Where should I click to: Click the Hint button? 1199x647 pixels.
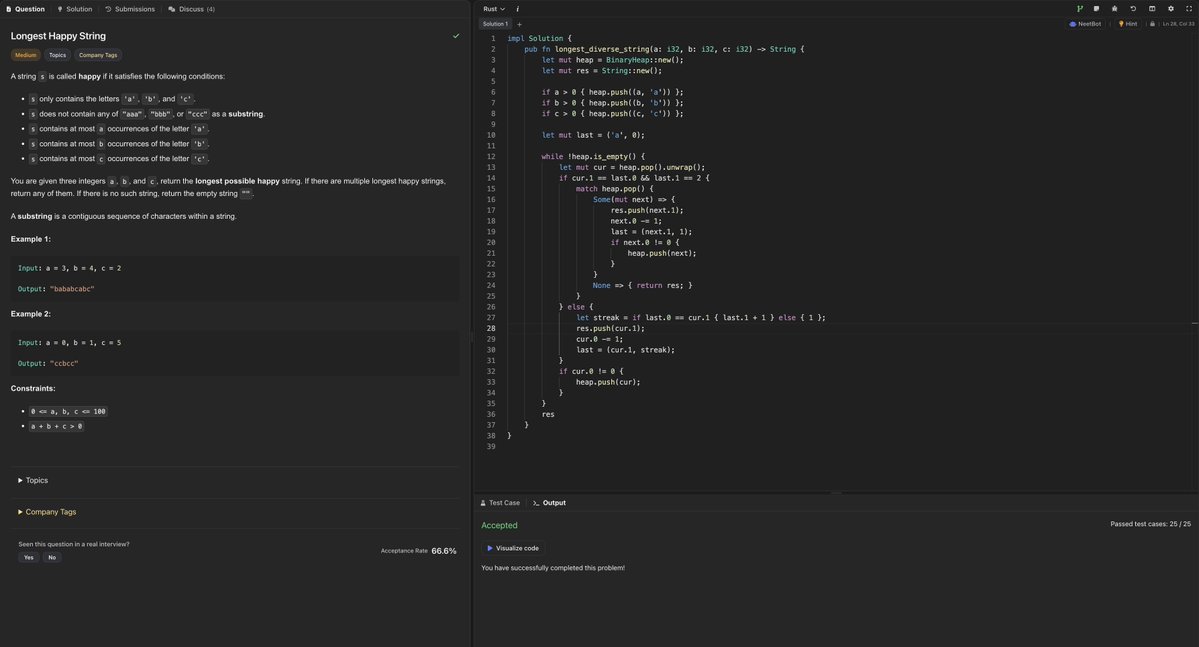click(x=1128, y=24)
